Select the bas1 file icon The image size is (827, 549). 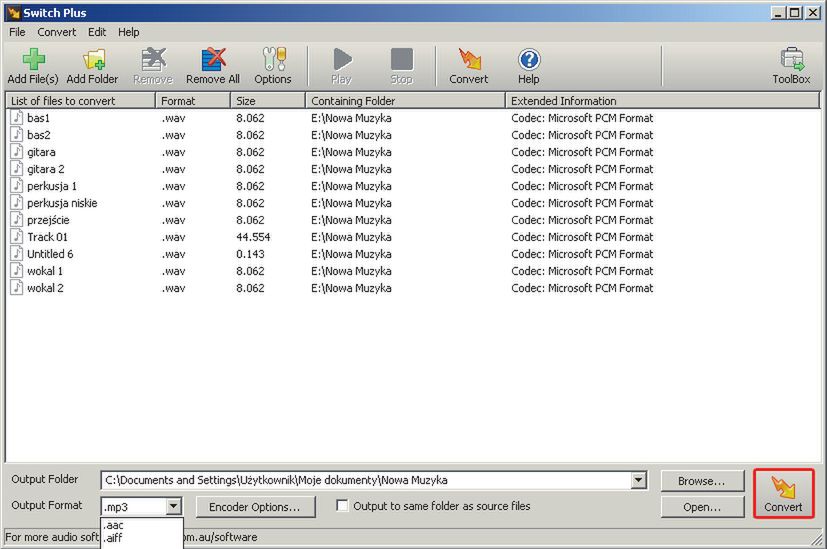(x=17, y=117)
